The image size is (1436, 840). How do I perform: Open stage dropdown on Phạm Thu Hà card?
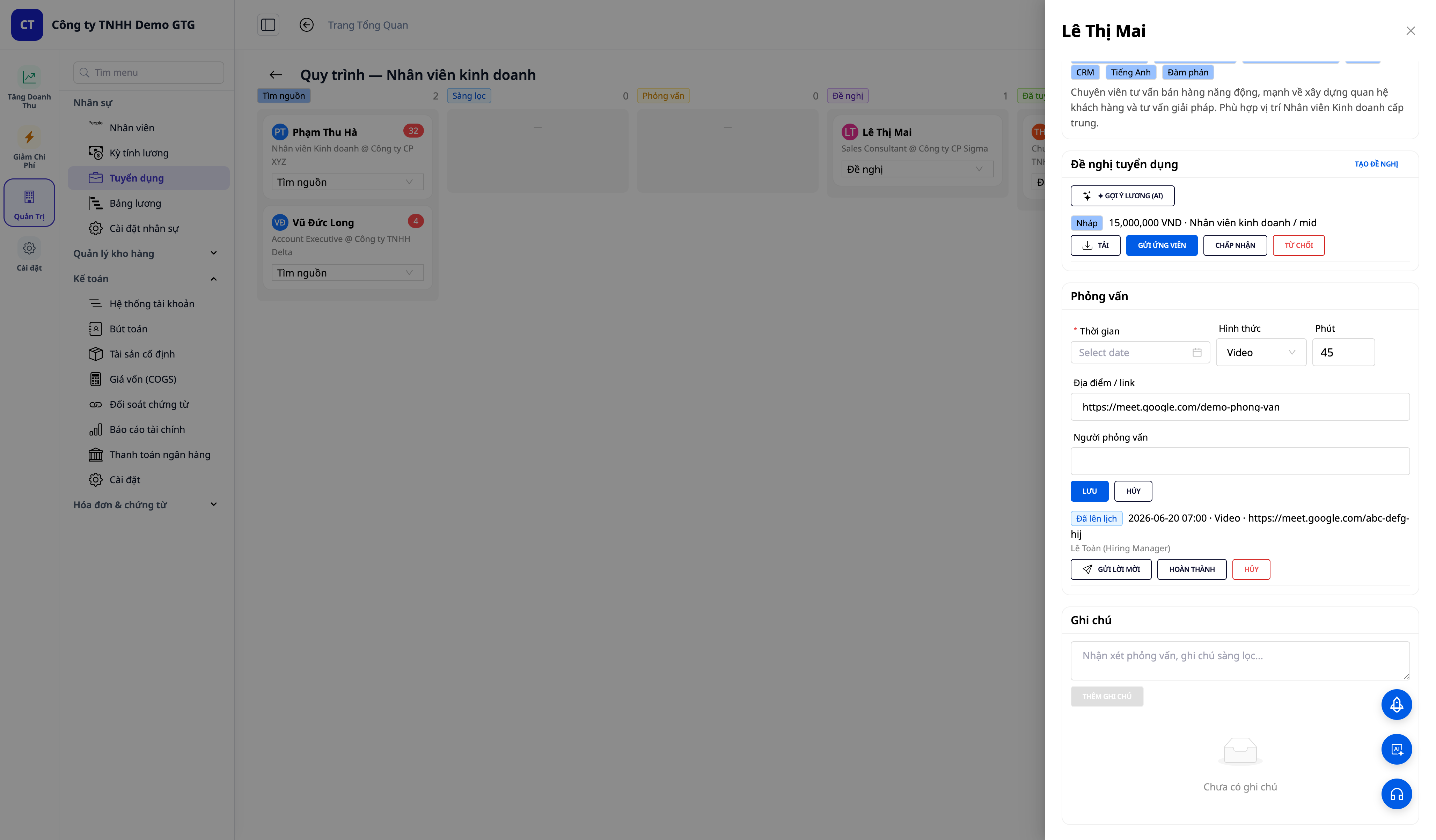347,182
